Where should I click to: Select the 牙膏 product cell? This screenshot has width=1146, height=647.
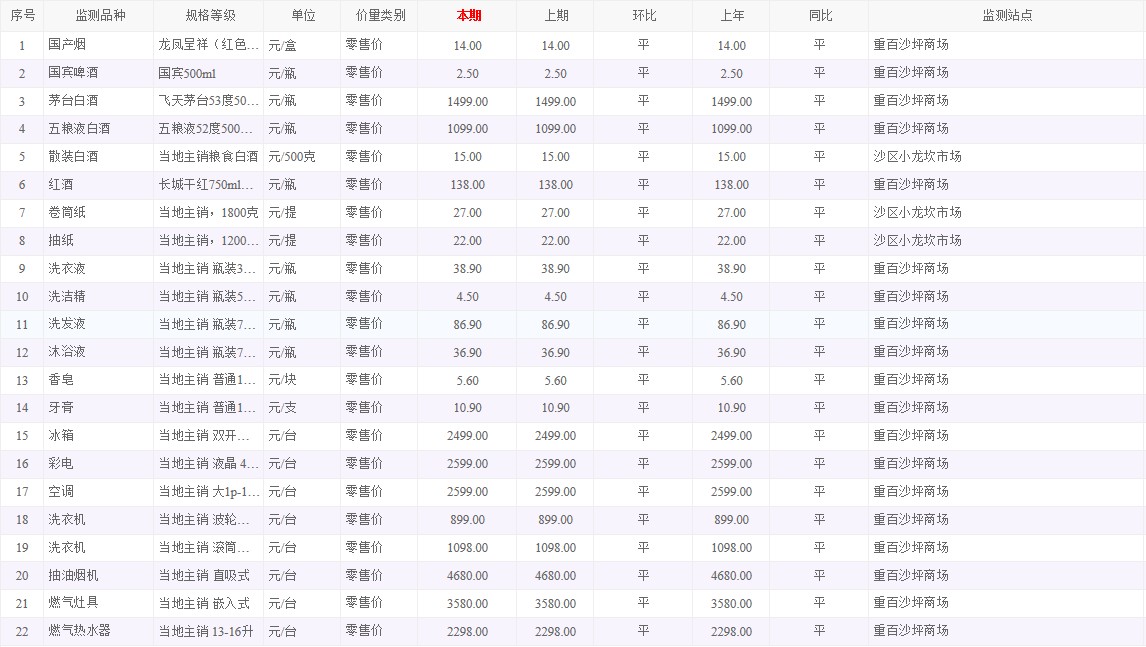(x=99, y=408)
